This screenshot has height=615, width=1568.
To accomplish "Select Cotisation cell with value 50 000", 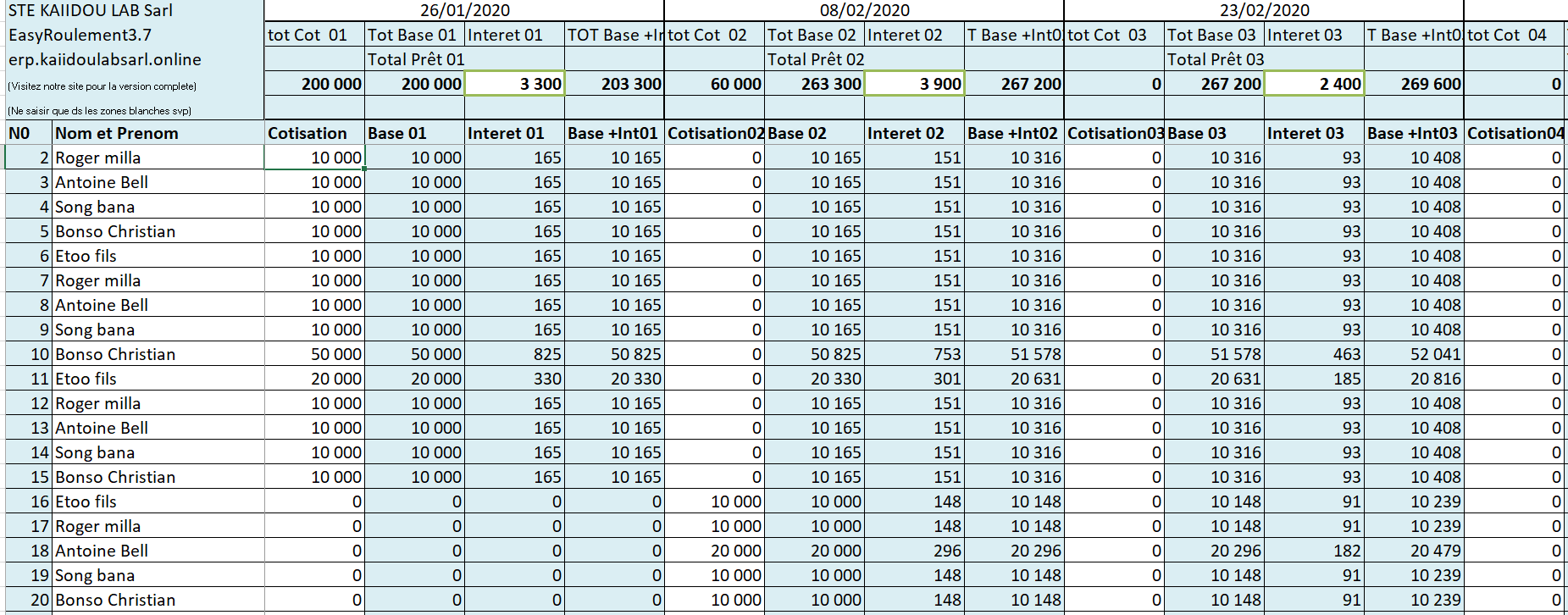I will click(x=315, y=354).
